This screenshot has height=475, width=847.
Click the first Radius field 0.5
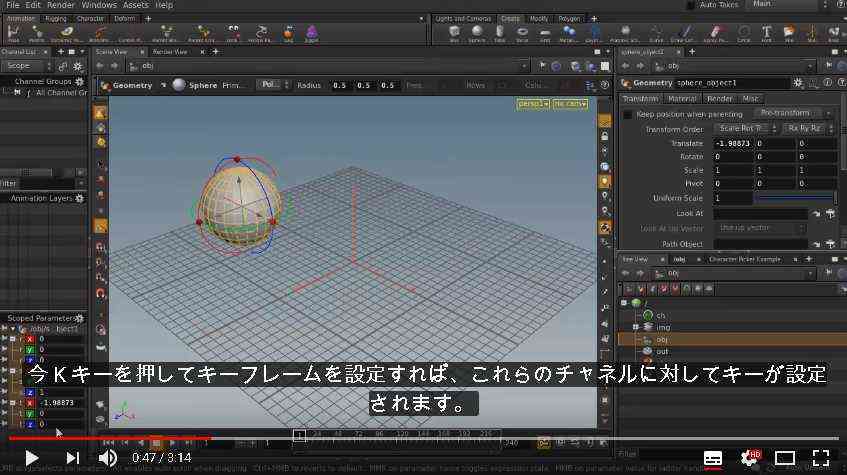click(x=339, y=85)
